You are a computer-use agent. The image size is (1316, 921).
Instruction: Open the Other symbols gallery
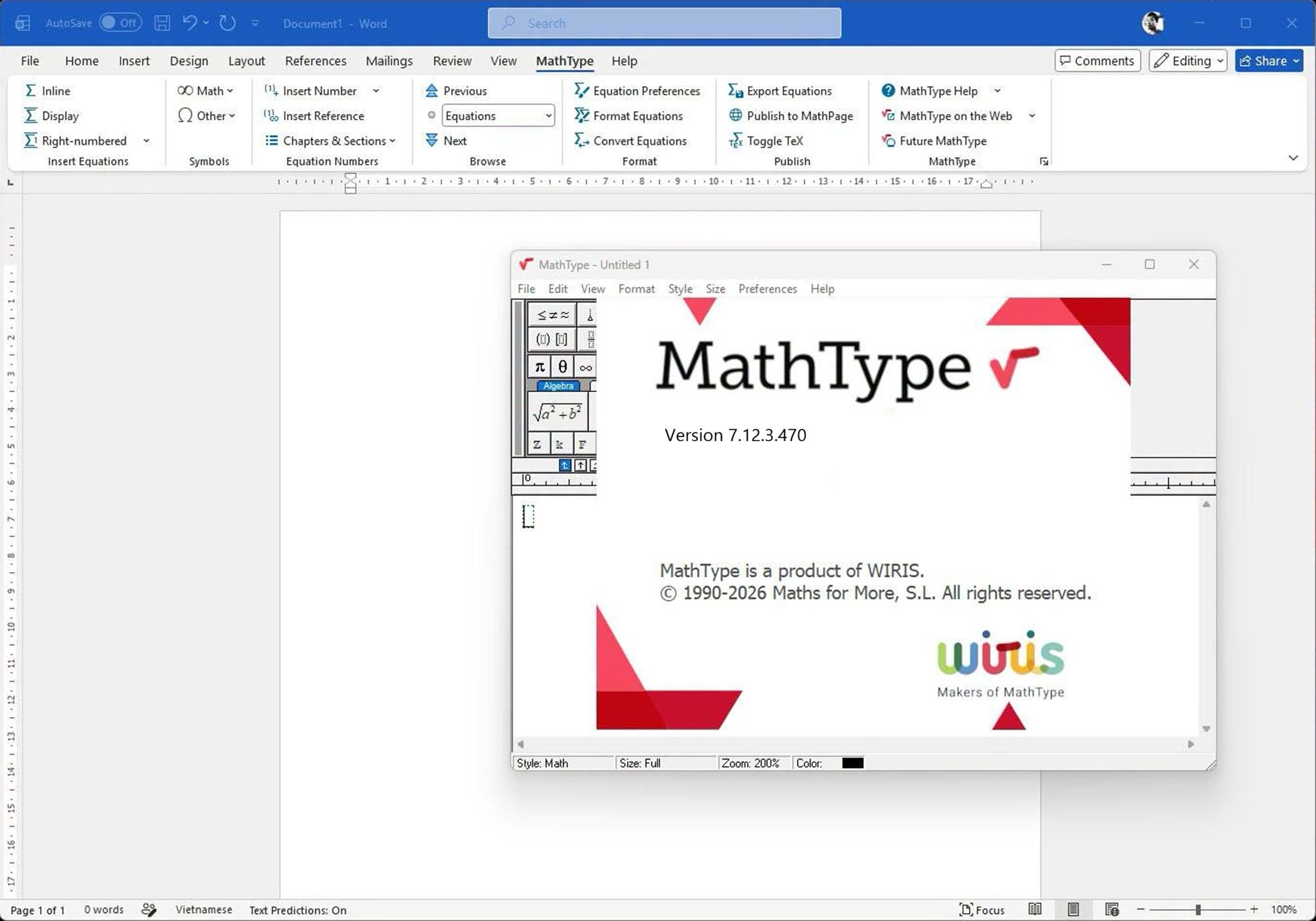[207, 116]
